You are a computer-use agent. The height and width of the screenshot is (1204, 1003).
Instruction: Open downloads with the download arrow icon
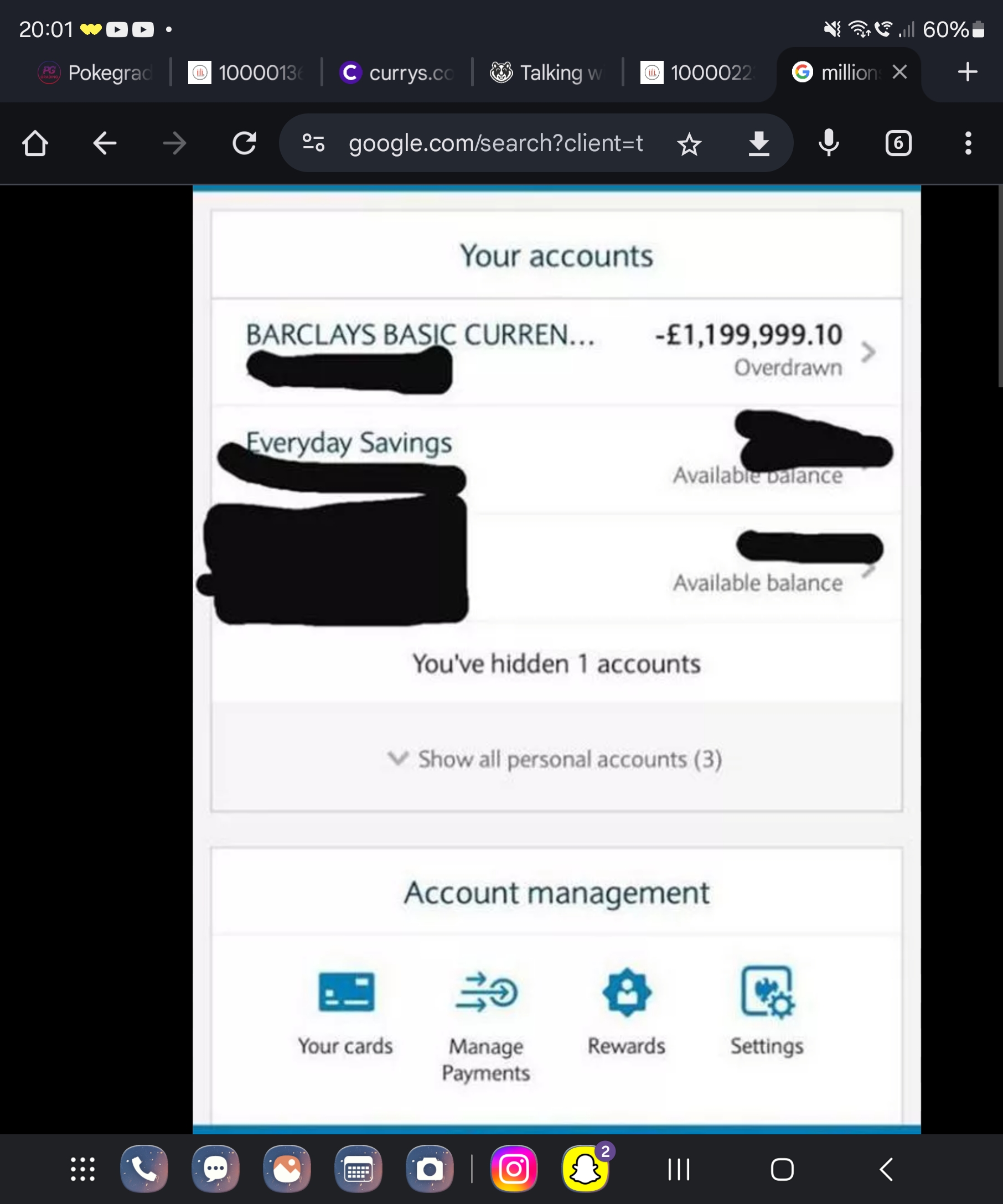click(x=759, y=143)
